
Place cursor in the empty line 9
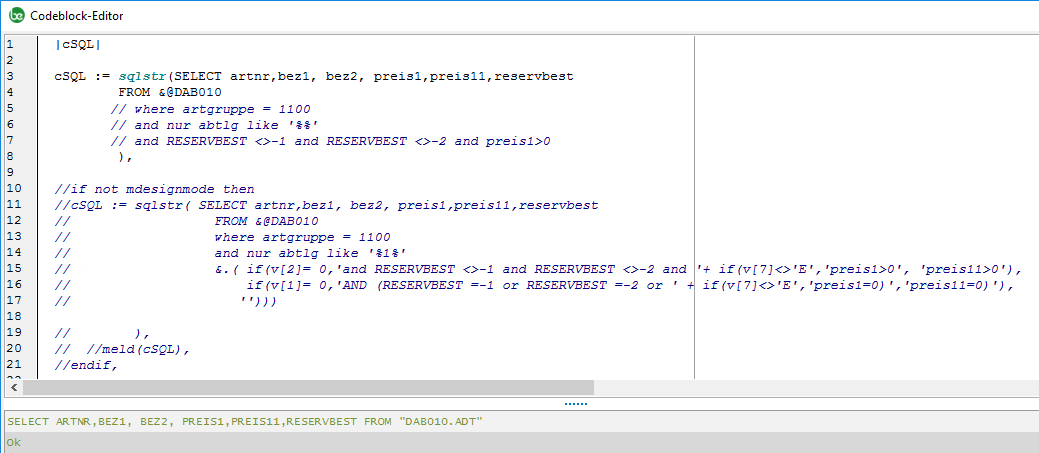[x=300, y=172]
